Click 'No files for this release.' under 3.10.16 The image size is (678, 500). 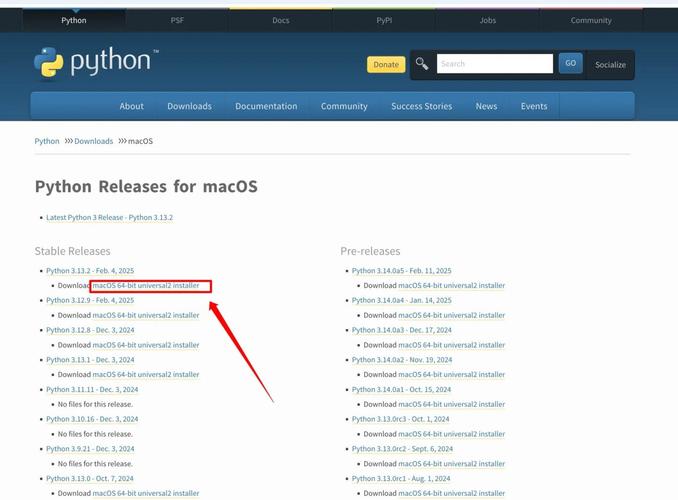coord(95,434)
